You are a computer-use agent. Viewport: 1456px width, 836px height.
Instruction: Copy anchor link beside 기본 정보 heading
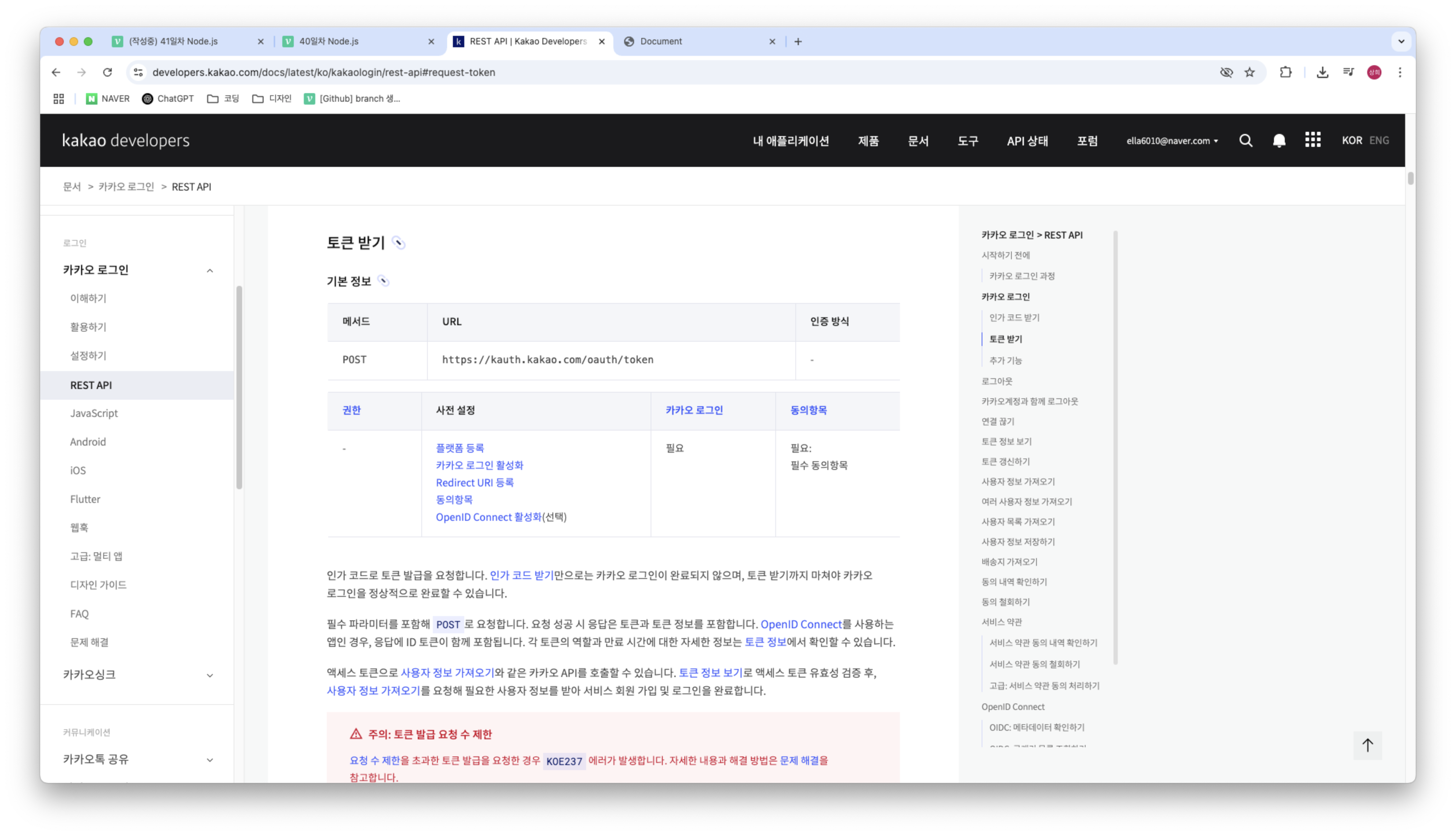(383, 281)
